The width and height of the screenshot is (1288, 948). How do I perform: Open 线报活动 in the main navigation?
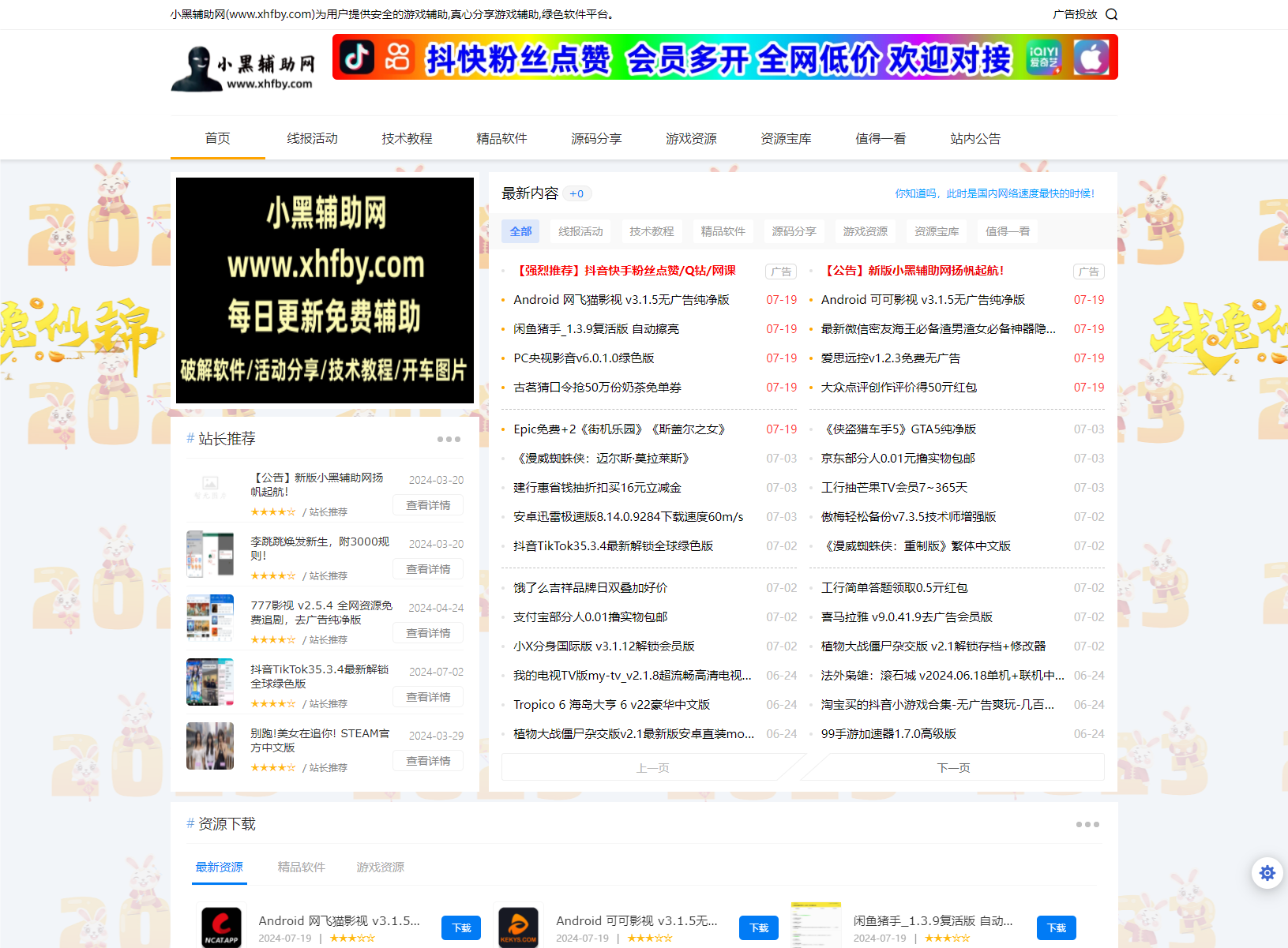pos(313,138)
